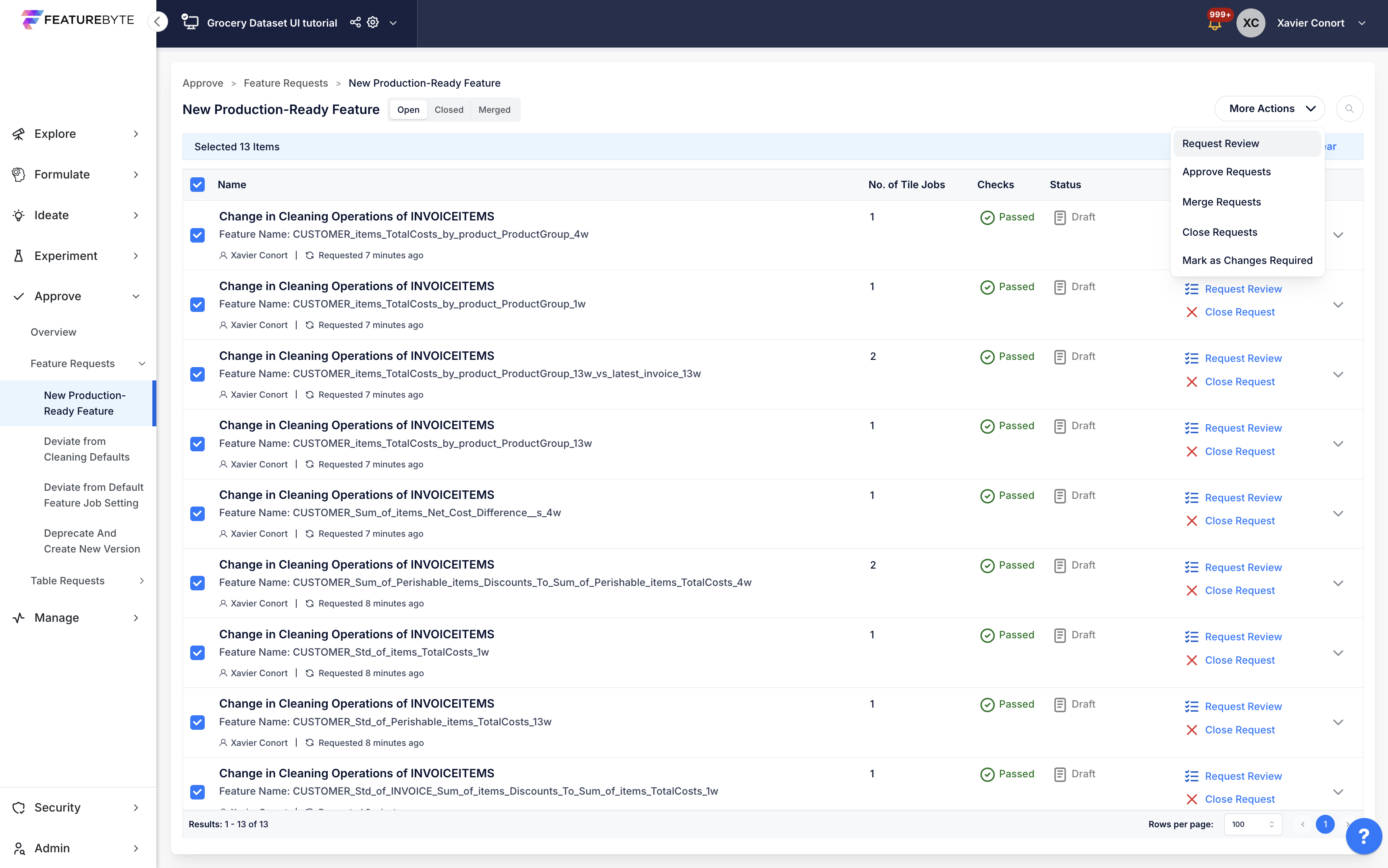The height and width of the screenshot is (868, 1388).
Task: Collapse the sidebar with the back arrow
Action: click(x=157, y=22)
